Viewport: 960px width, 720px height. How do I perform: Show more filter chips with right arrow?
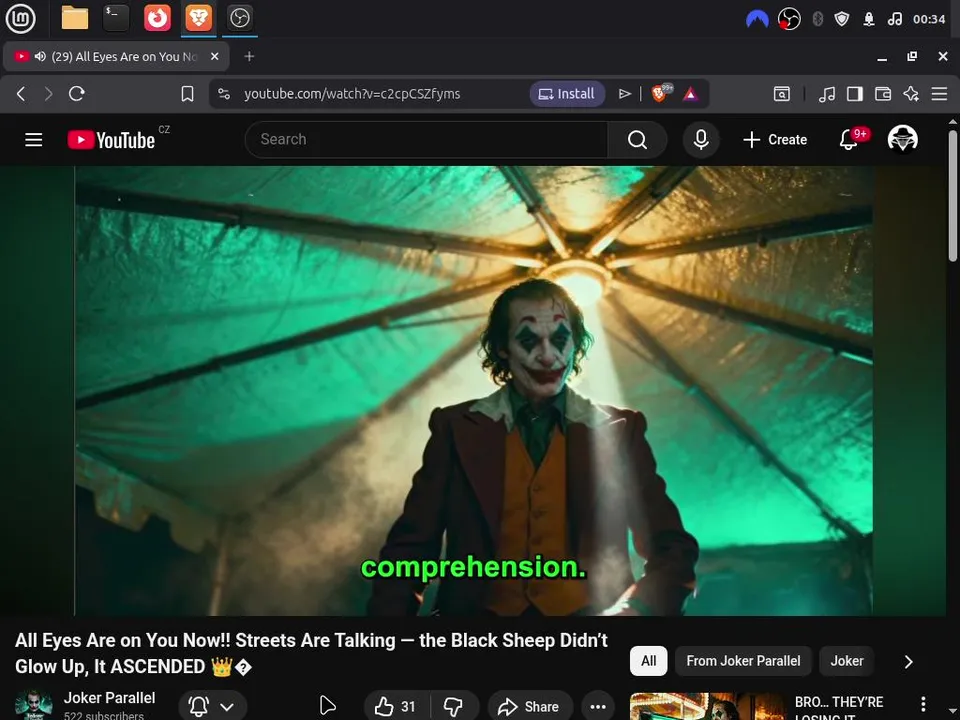click(x=909, y=661)
